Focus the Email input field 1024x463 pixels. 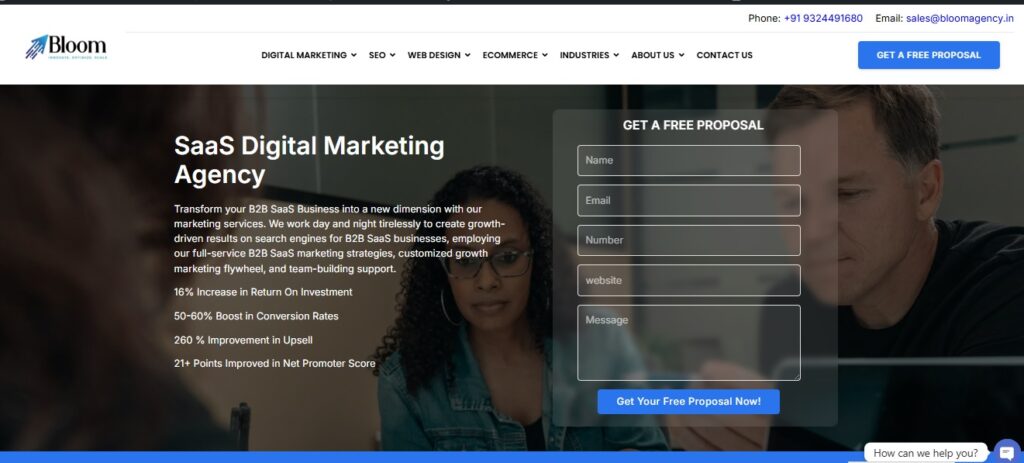coord(688,200)
